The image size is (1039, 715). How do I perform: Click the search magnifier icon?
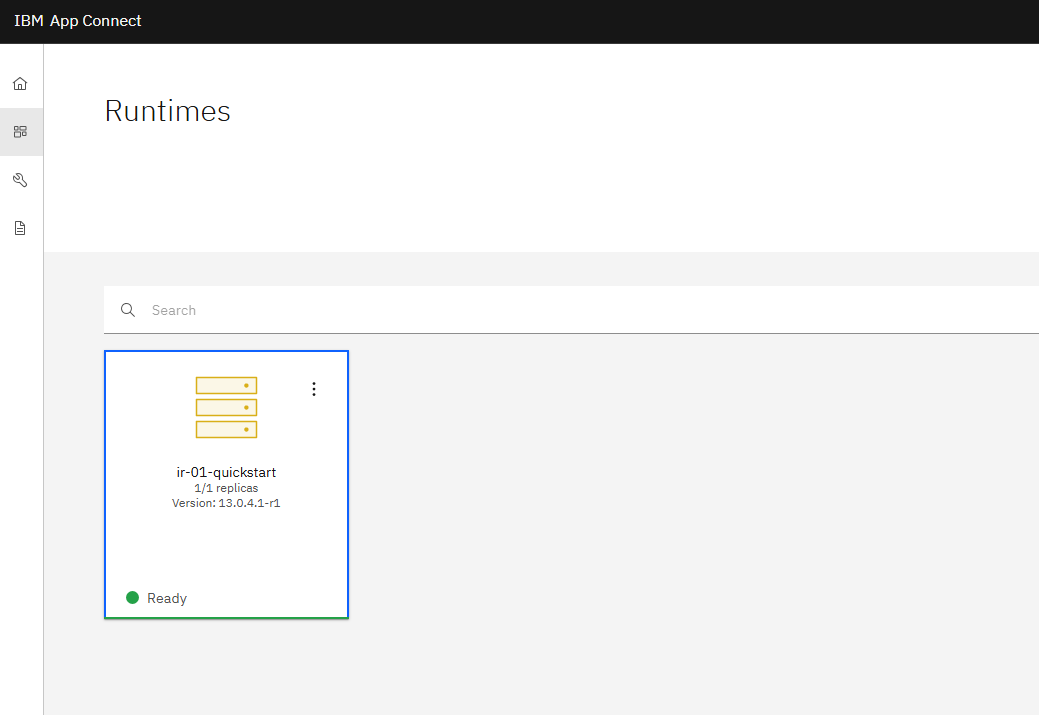pyautogui.click(x=128, y=310)
